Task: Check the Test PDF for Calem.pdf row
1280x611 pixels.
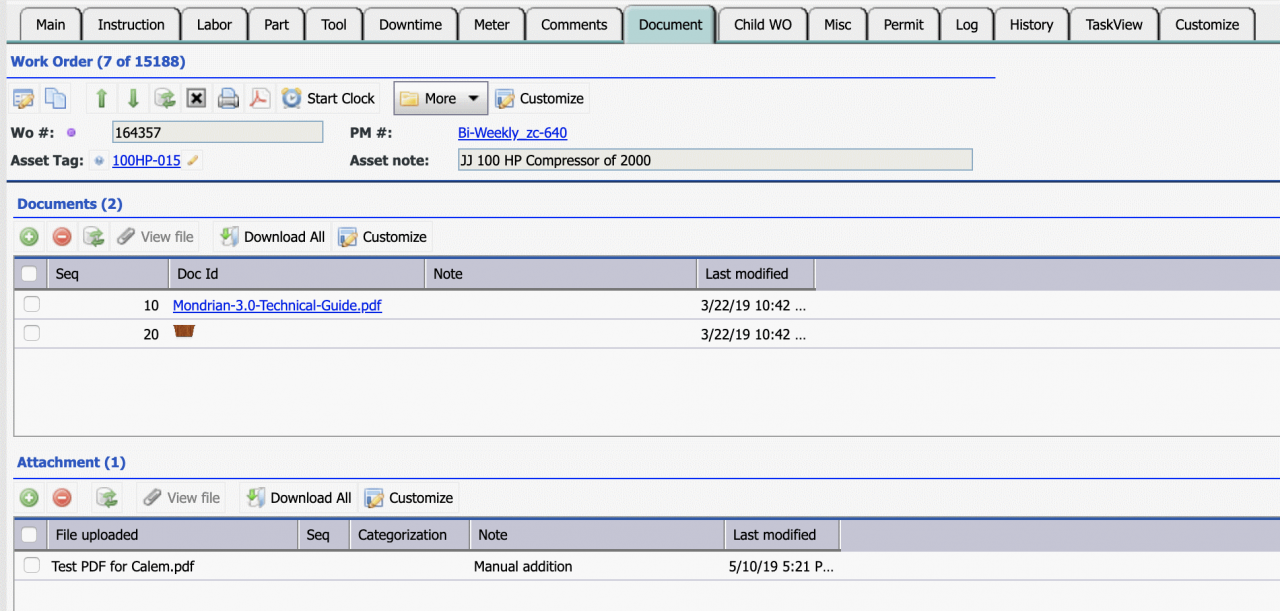Action: coord(32,565)
